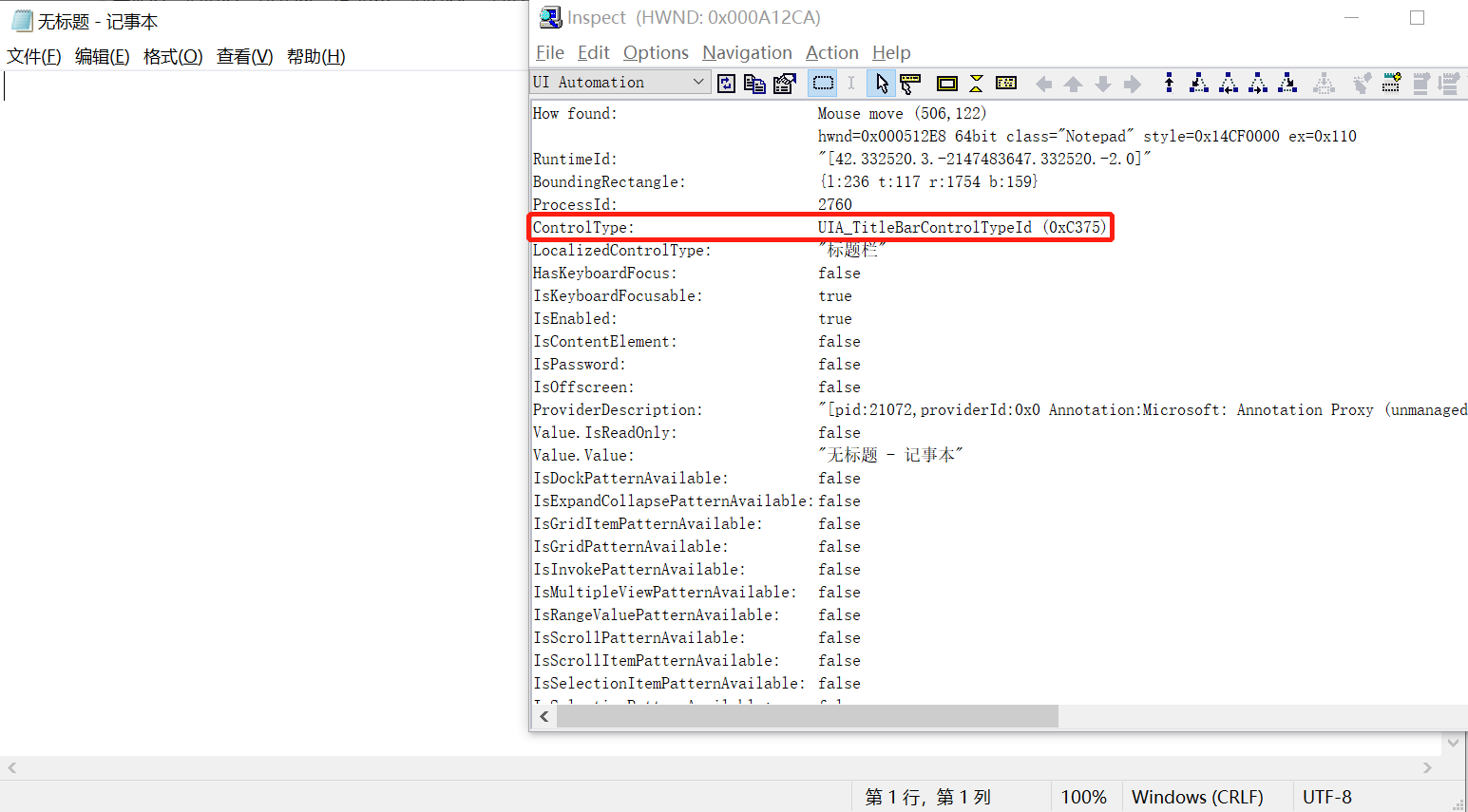Open Notepad's 格式(O) menu

click(x=173, y=57)
